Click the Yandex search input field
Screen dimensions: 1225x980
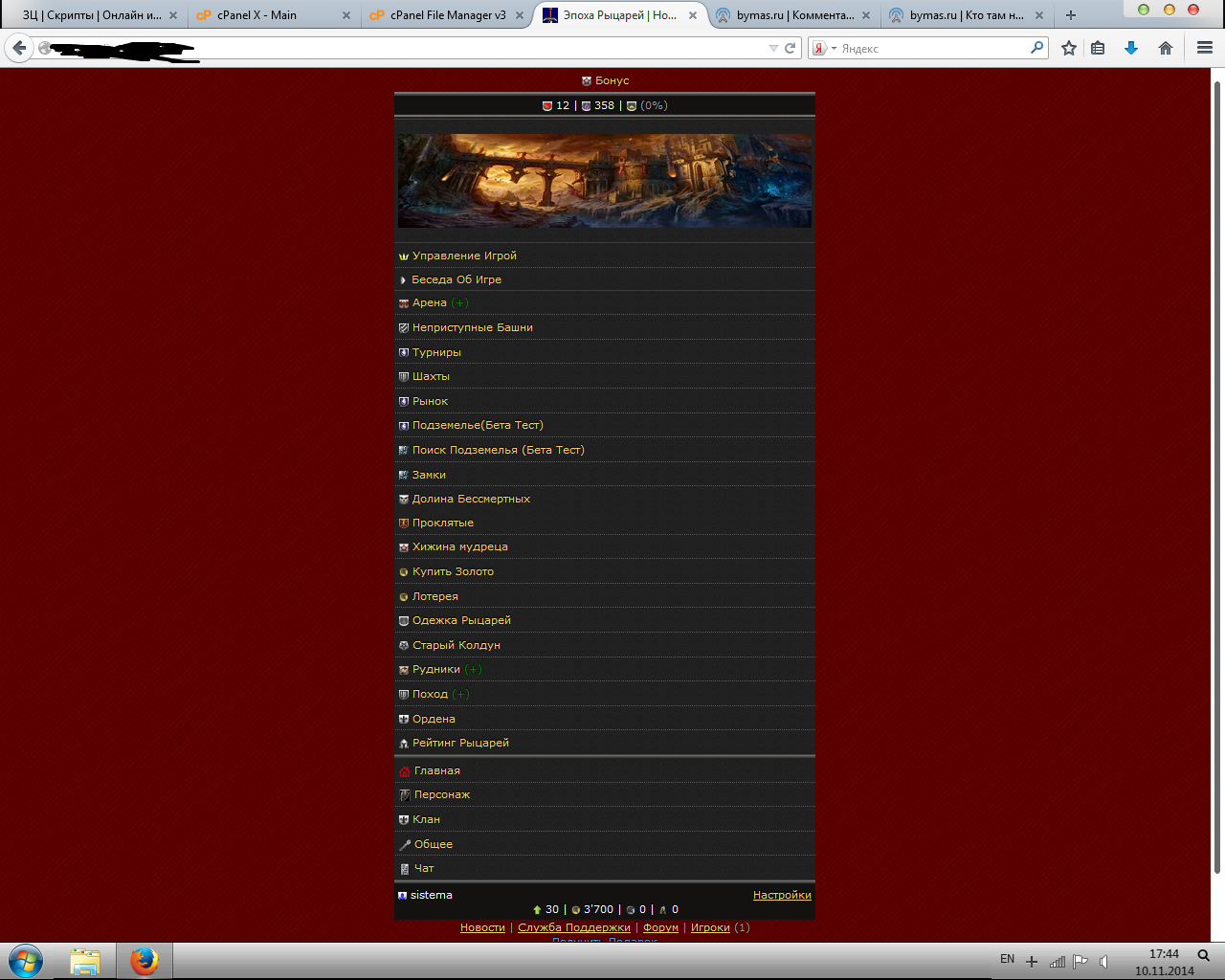(x=933, y=48)
